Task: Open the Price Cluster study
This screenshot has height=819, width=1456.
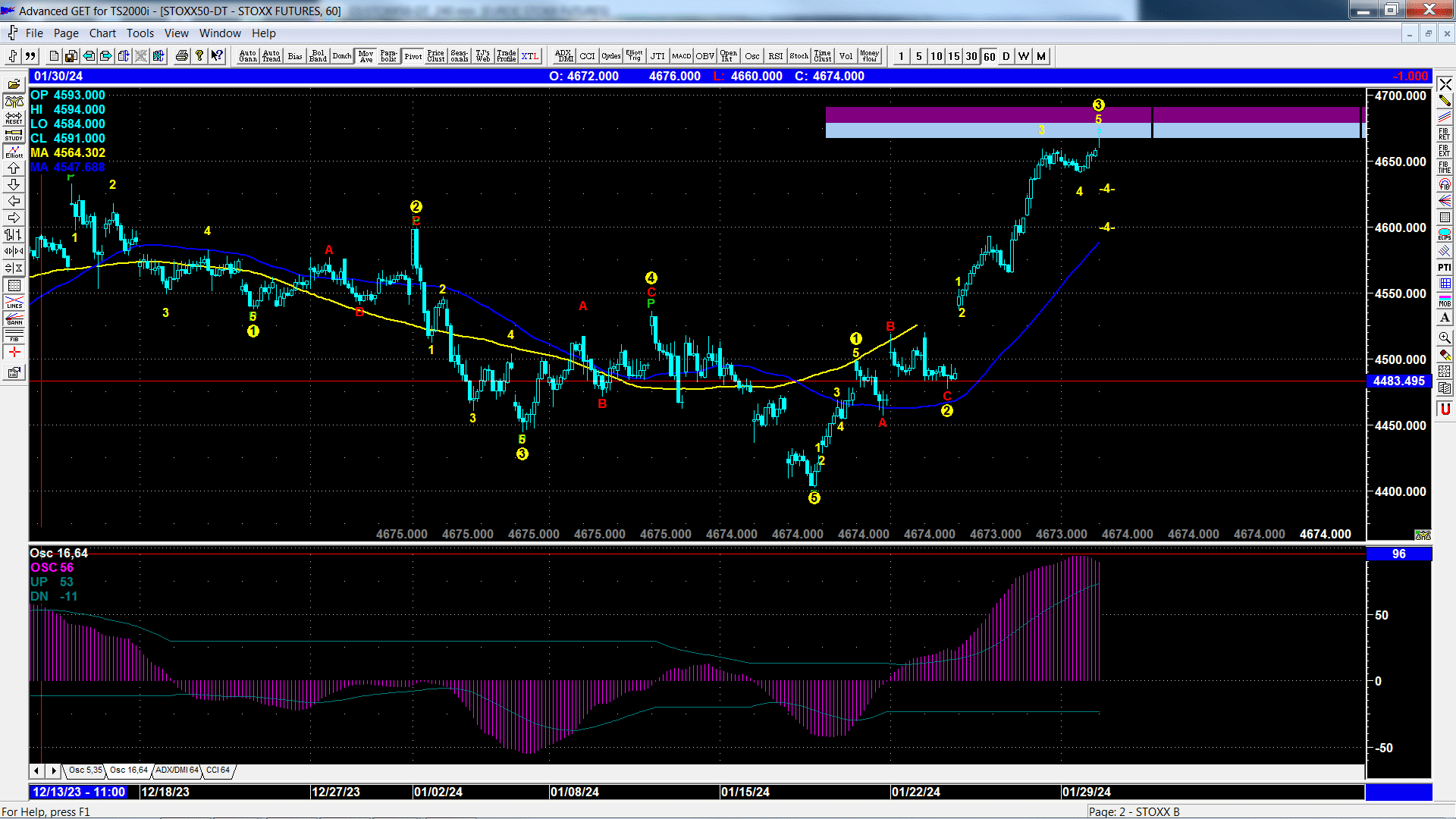Action: [436, 56]
